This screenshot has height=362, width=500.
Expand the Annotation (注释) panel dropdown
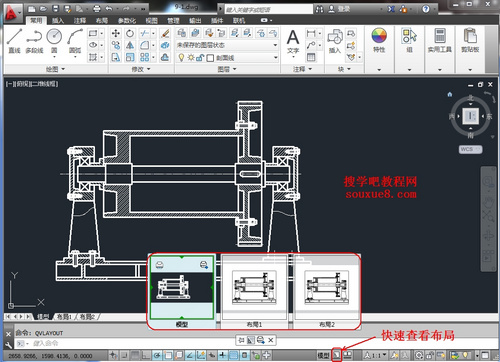tap(302, 69)
